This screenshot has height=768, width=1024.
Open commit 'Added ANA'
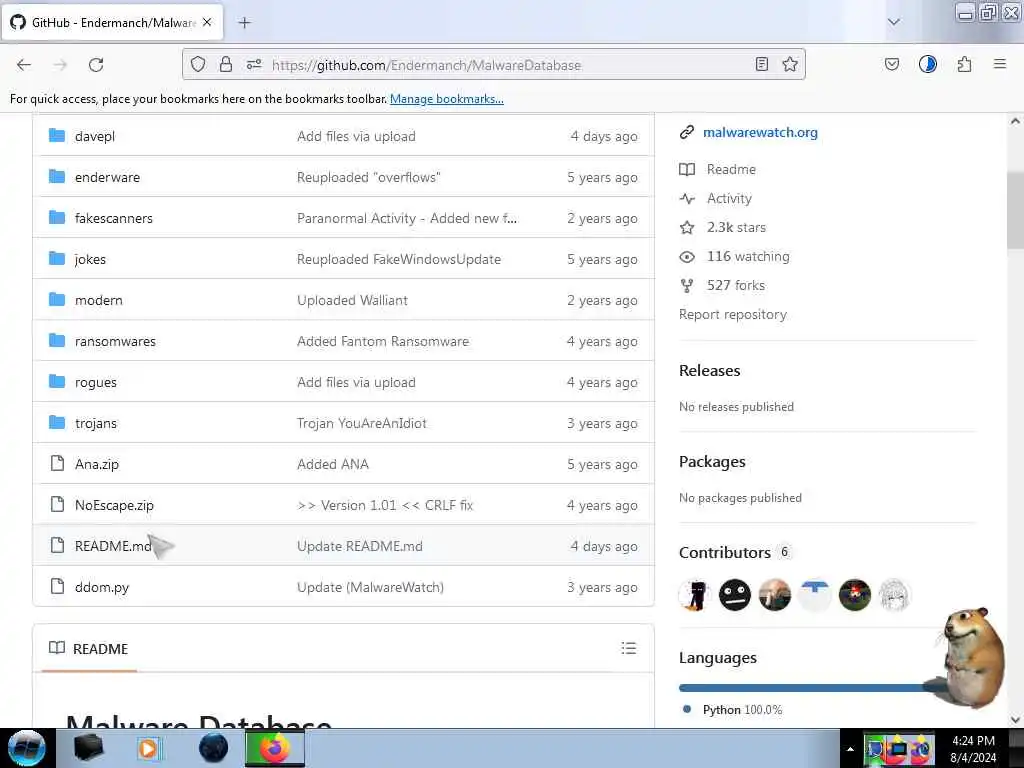point(332,464)
